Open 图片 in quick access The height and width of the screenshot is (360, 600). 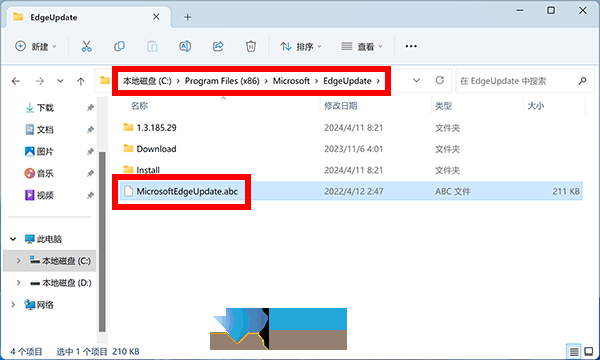tap(45, 152)
